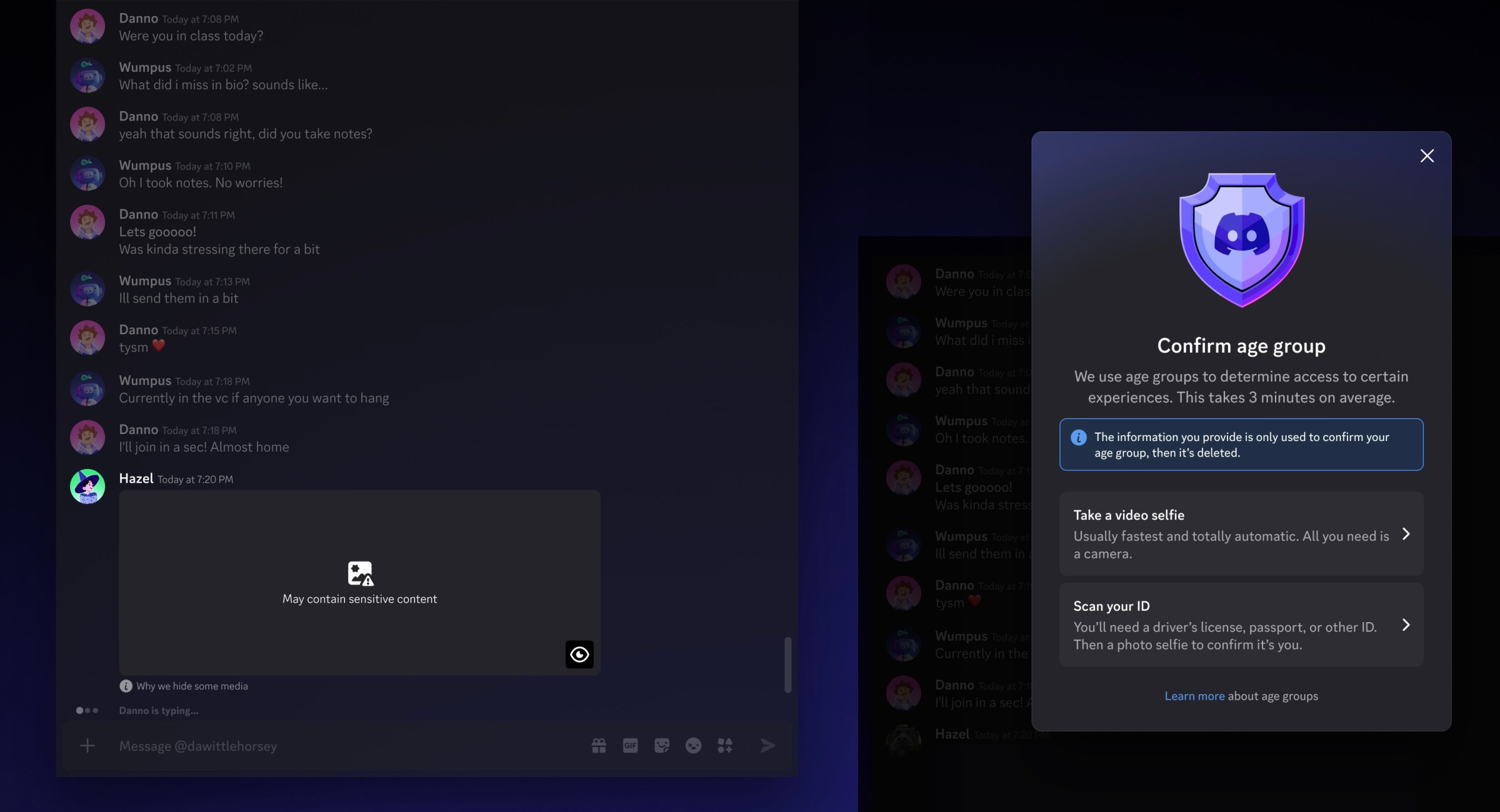
Task: Open the sticker picker icon
Action: 661,745
